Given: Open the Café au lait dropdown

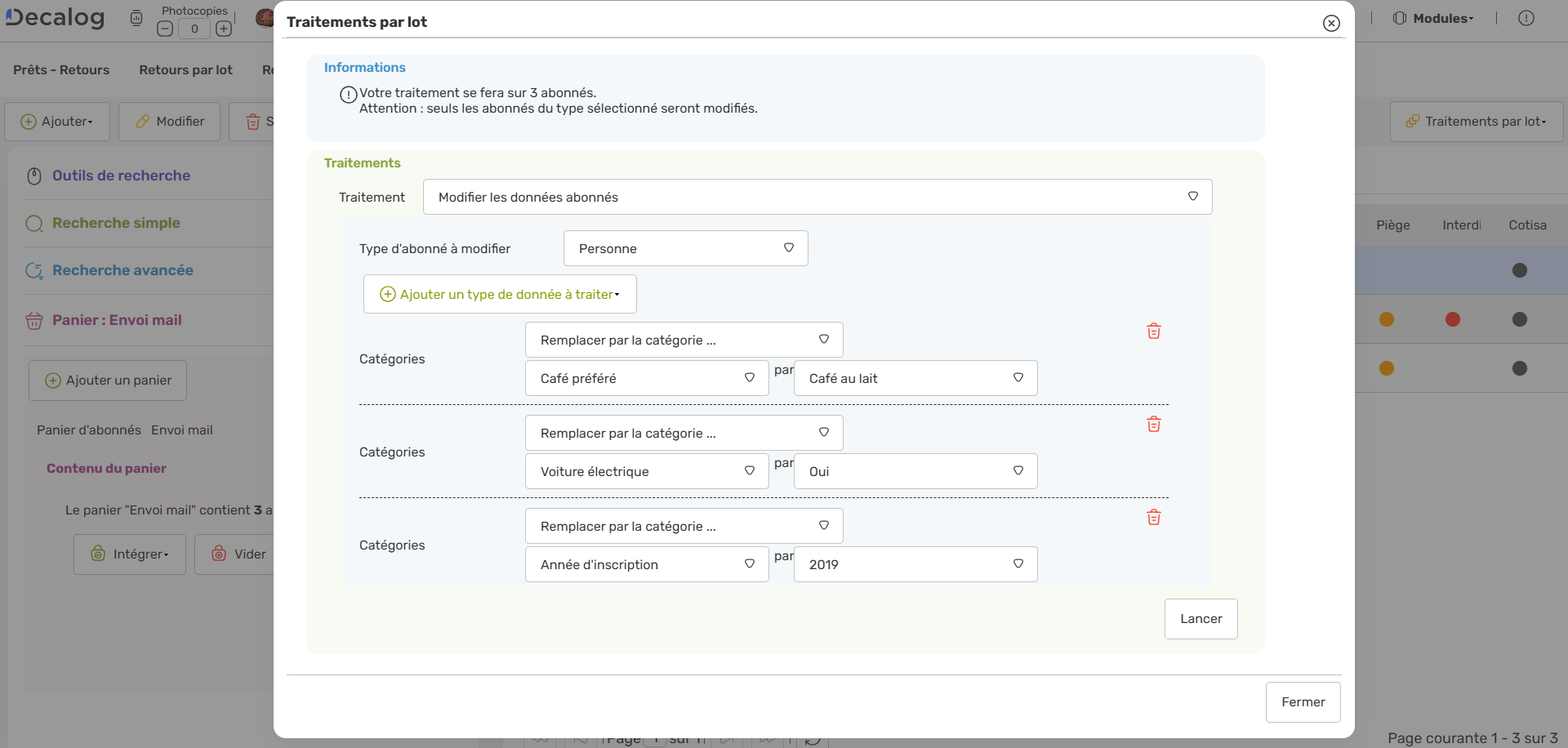Looking at the screenshot, I should [x=915, y=378].
